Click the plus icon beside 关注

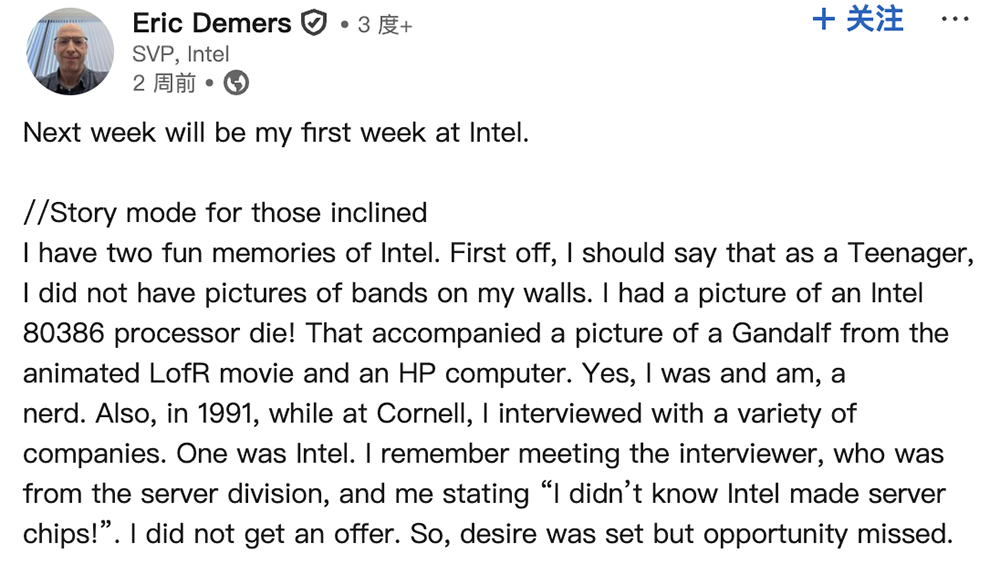pos(824,20)
